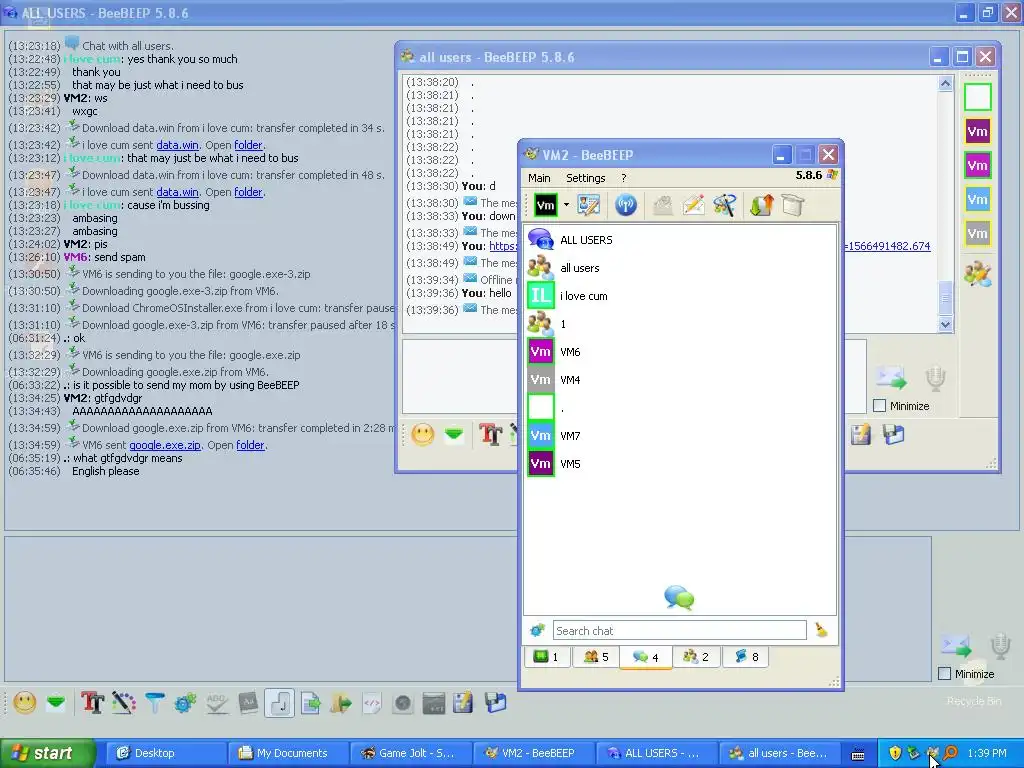Open font TT icon in all users window
Viewport: 1024px width, 768px height.
tap(490, 435)
